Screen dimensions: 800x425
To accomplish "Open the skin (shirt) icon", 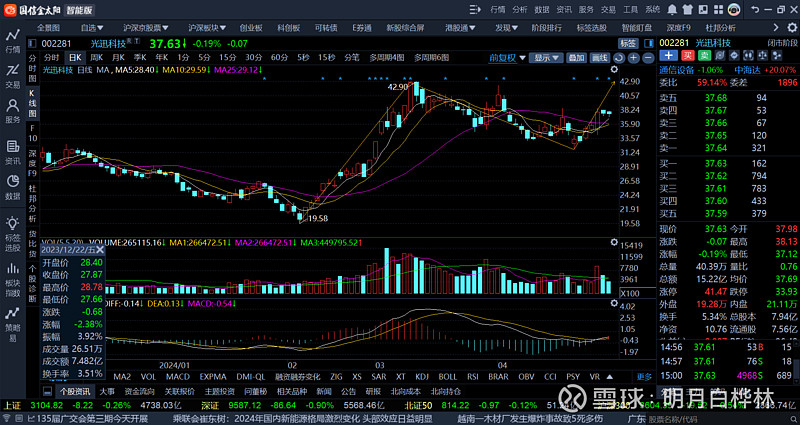I will pos(688,9).
